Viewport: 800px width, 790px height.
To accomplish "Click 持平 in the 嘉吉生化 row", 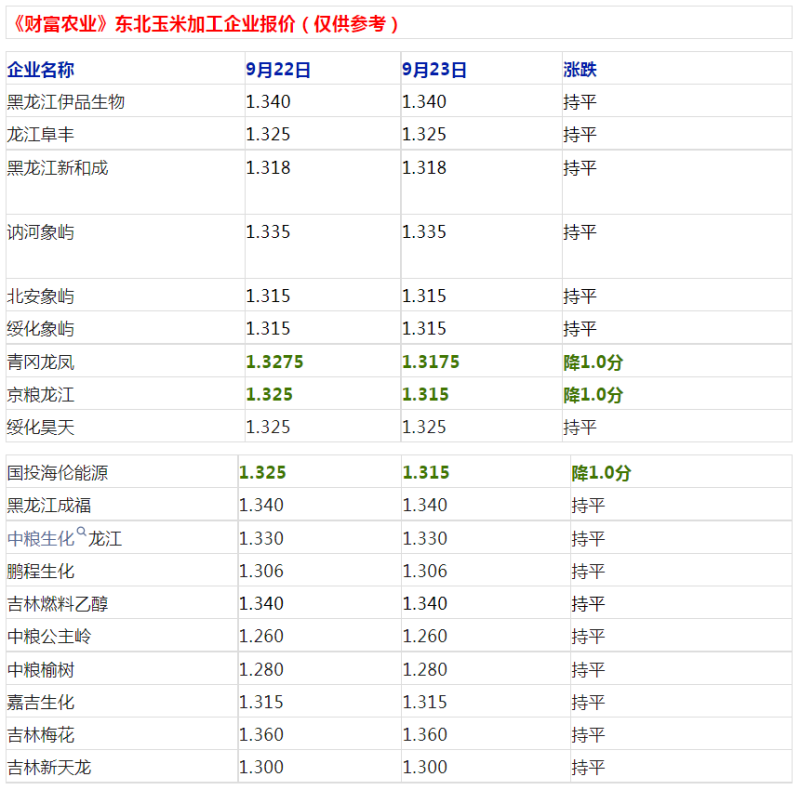I will pyautogui.click(x=588, y=703).
